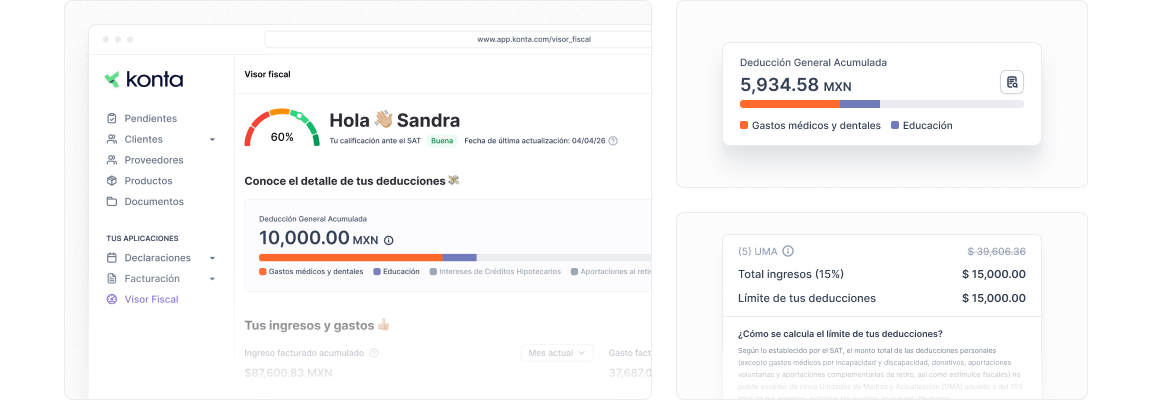Click help icon beside Ingreso facturado acumulado

pos(374,353)
